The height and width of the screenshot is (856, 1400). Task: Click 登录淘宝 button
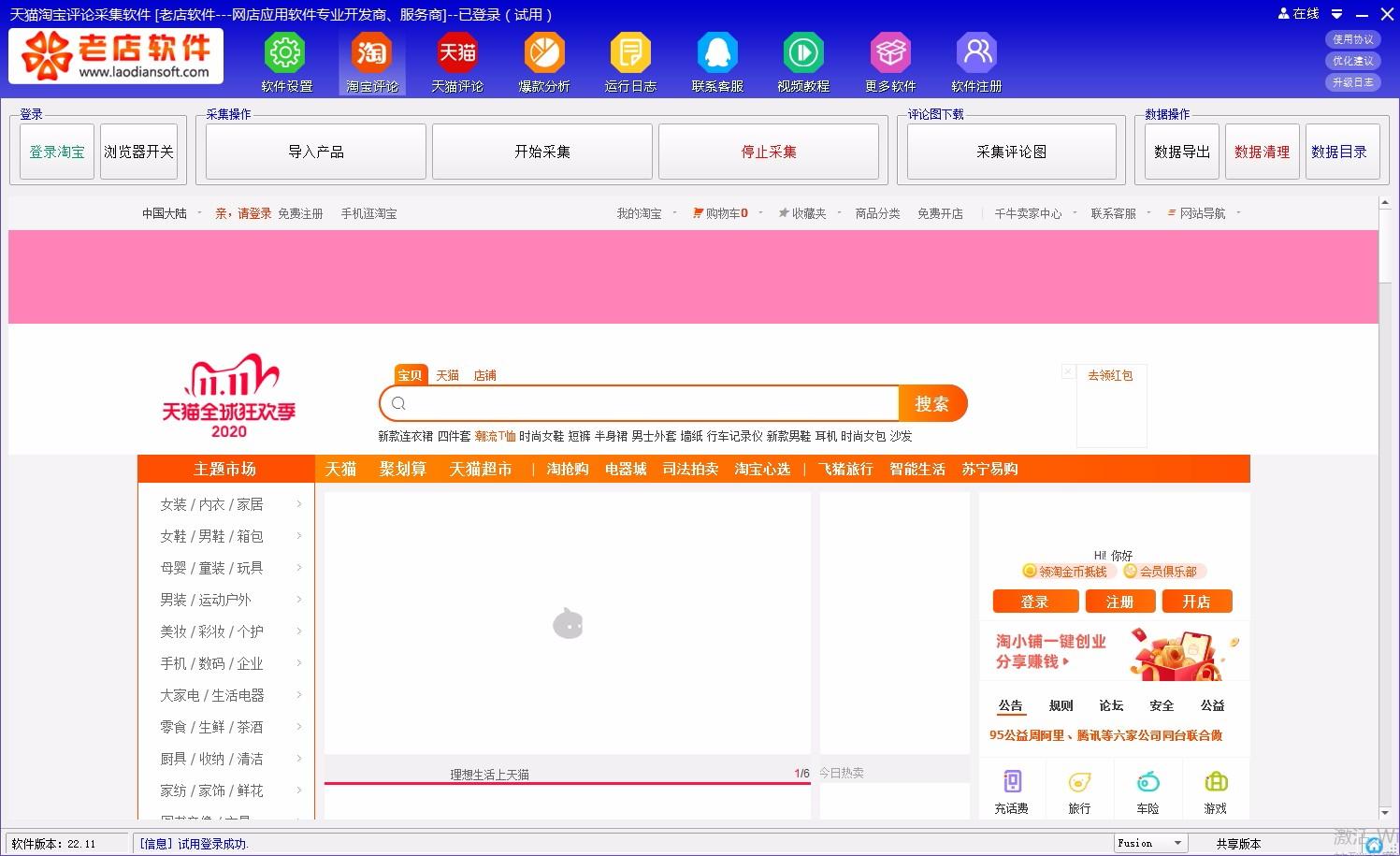pyautogui.click(x=57, y=152)
